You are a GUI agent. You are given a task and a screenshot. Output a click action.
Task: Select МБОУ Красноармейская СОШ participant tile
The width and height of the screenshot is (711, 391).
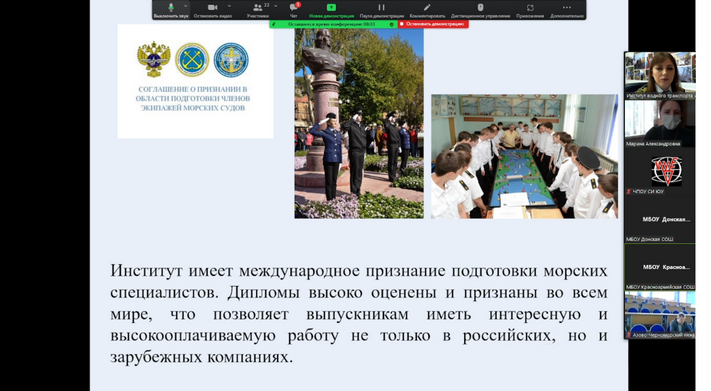[660, 267]
